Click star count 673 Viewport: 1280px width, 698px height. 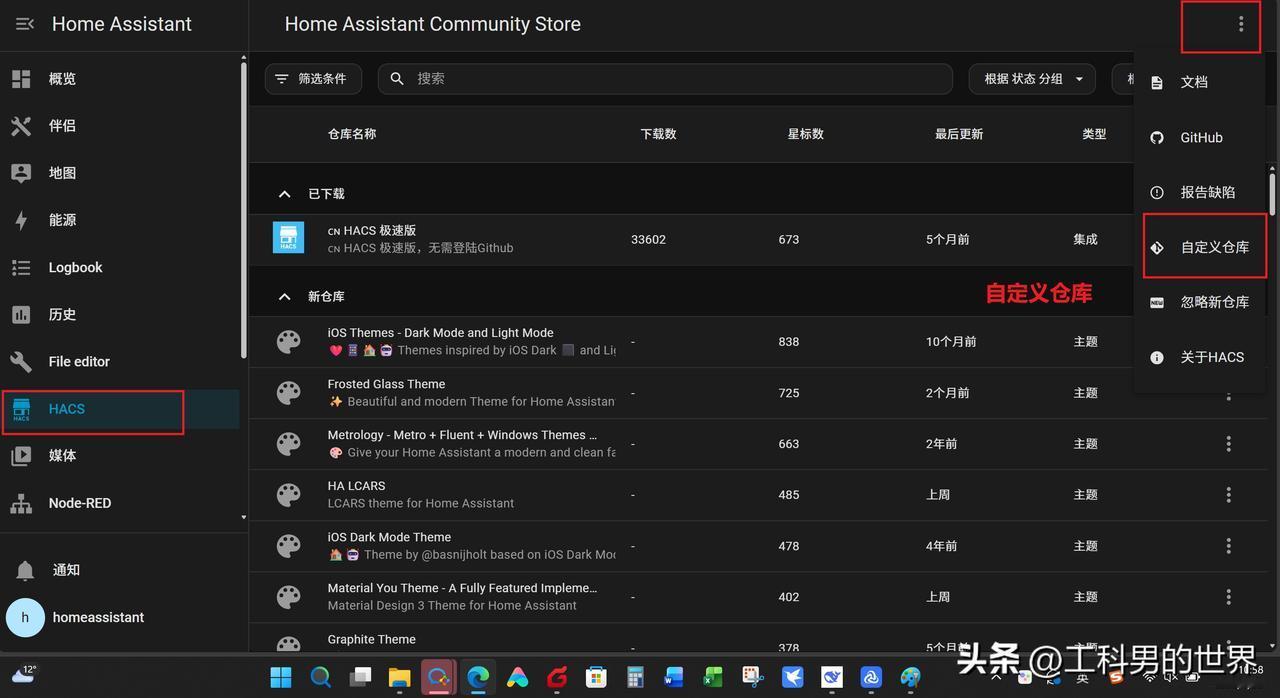pos(789,240)
